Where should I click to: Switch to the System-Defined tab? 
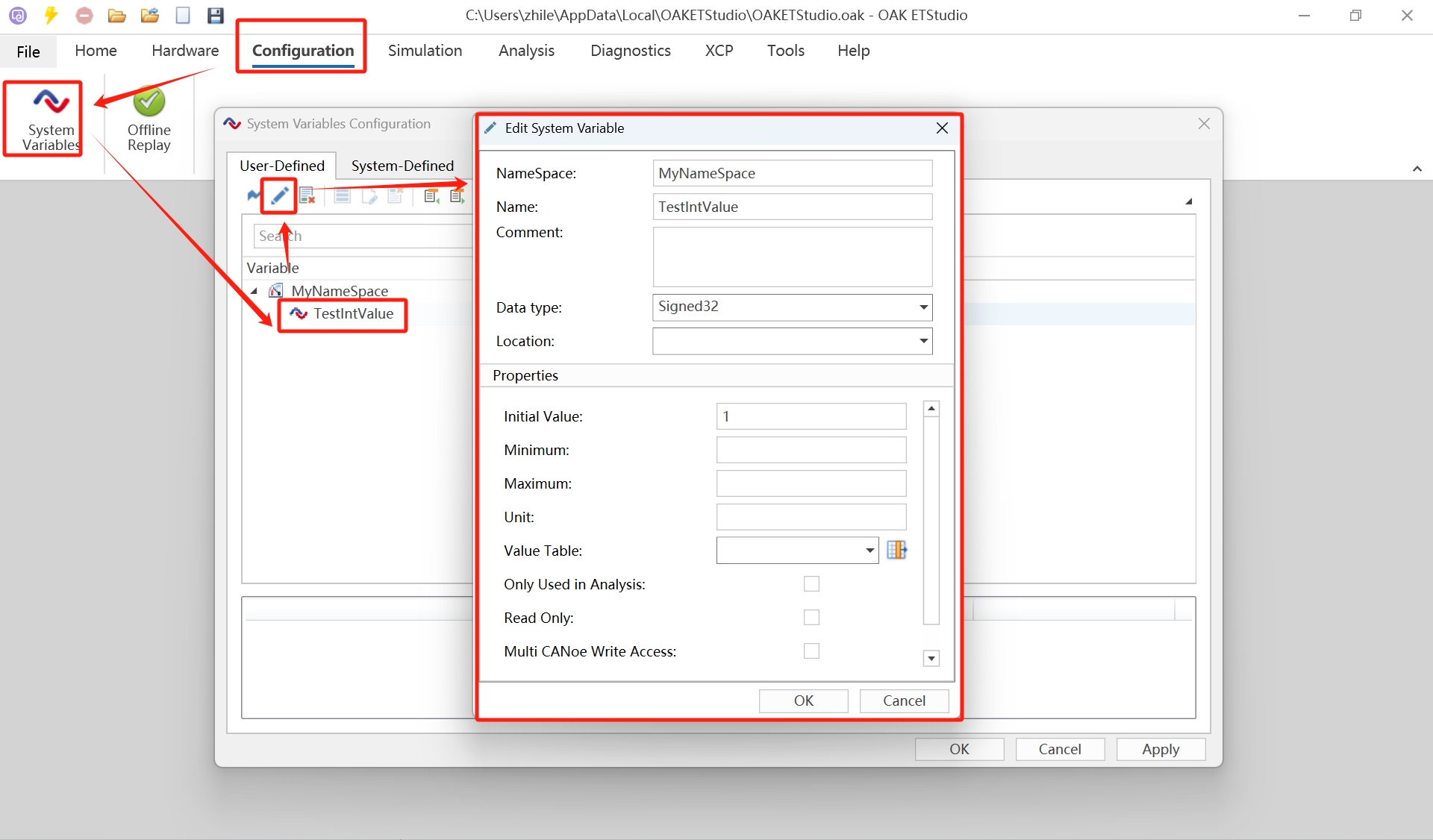[x=402, y=166]
